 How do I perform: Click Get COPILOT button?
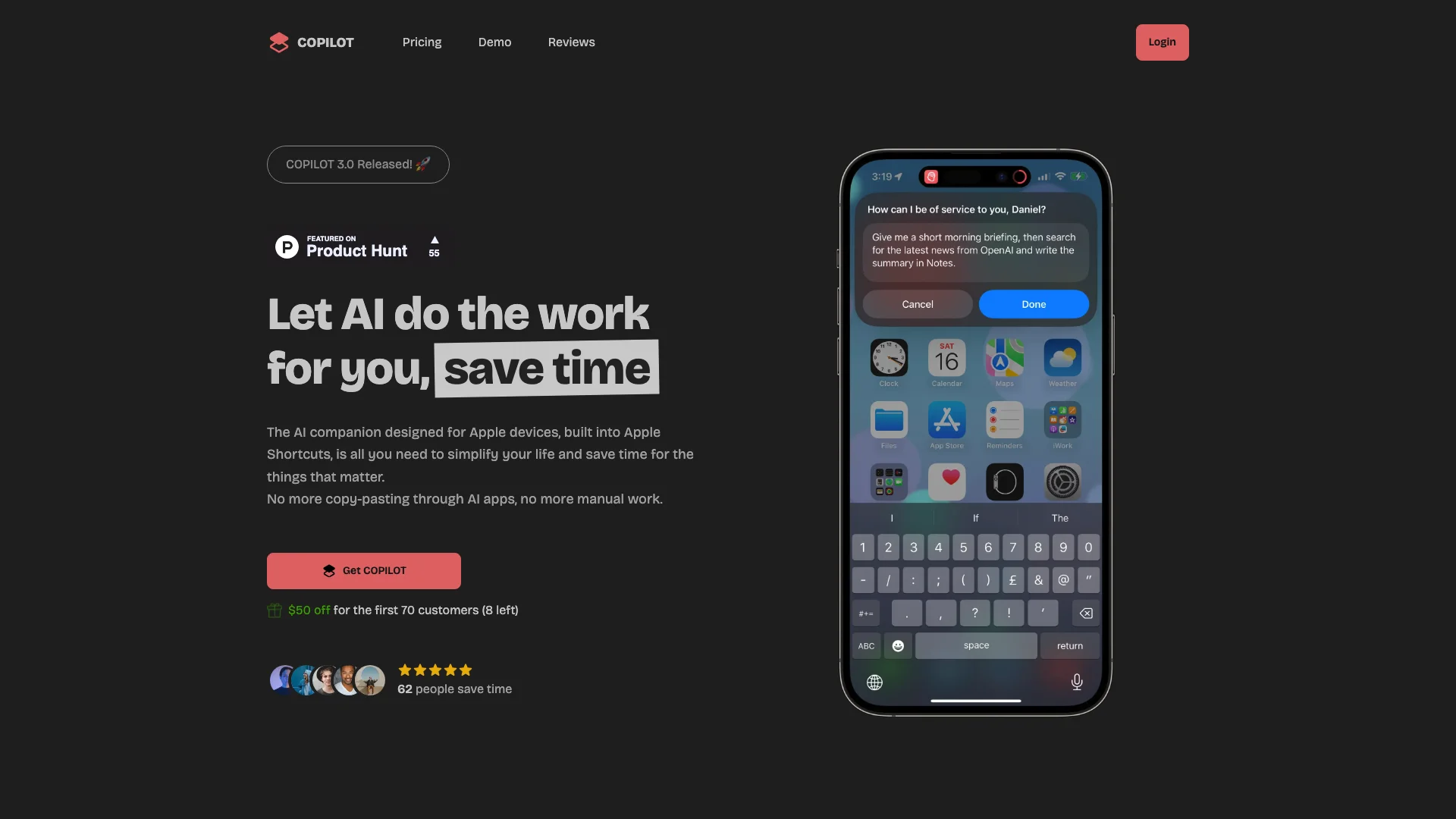click(364, 571)
